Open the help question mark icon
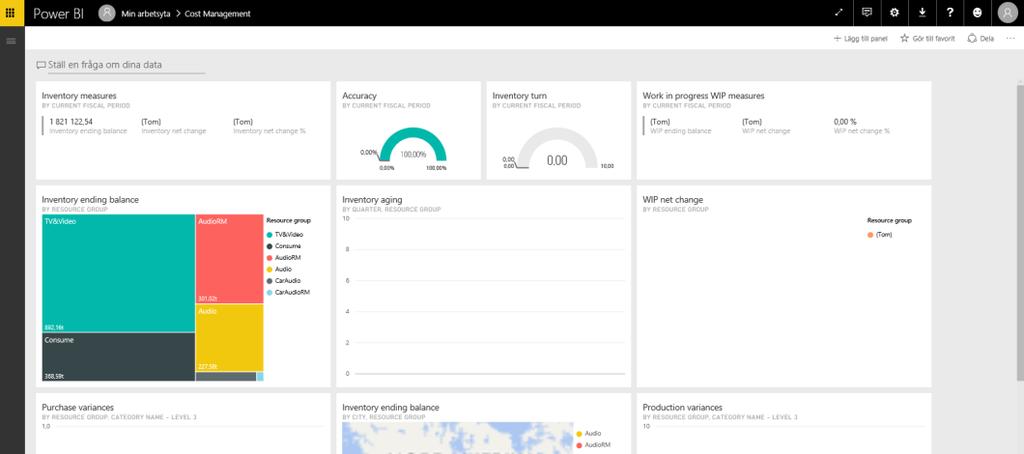The width and height of the screenshot is (1024, 454). [x=950, y=13]
